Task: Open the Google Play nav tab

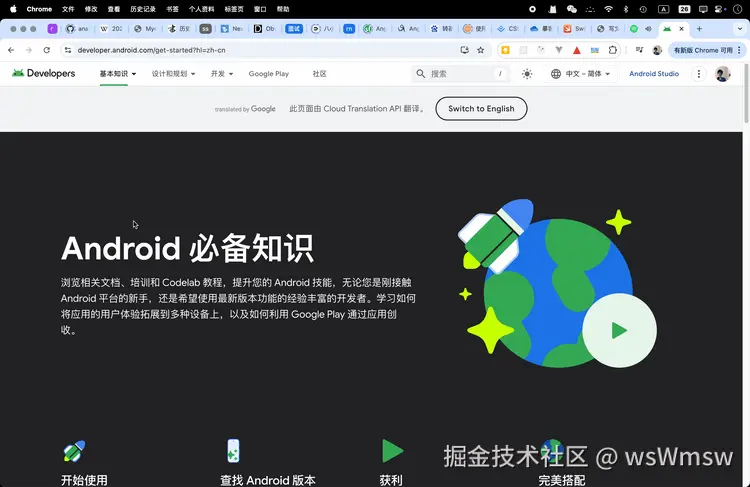Action: 268,74
